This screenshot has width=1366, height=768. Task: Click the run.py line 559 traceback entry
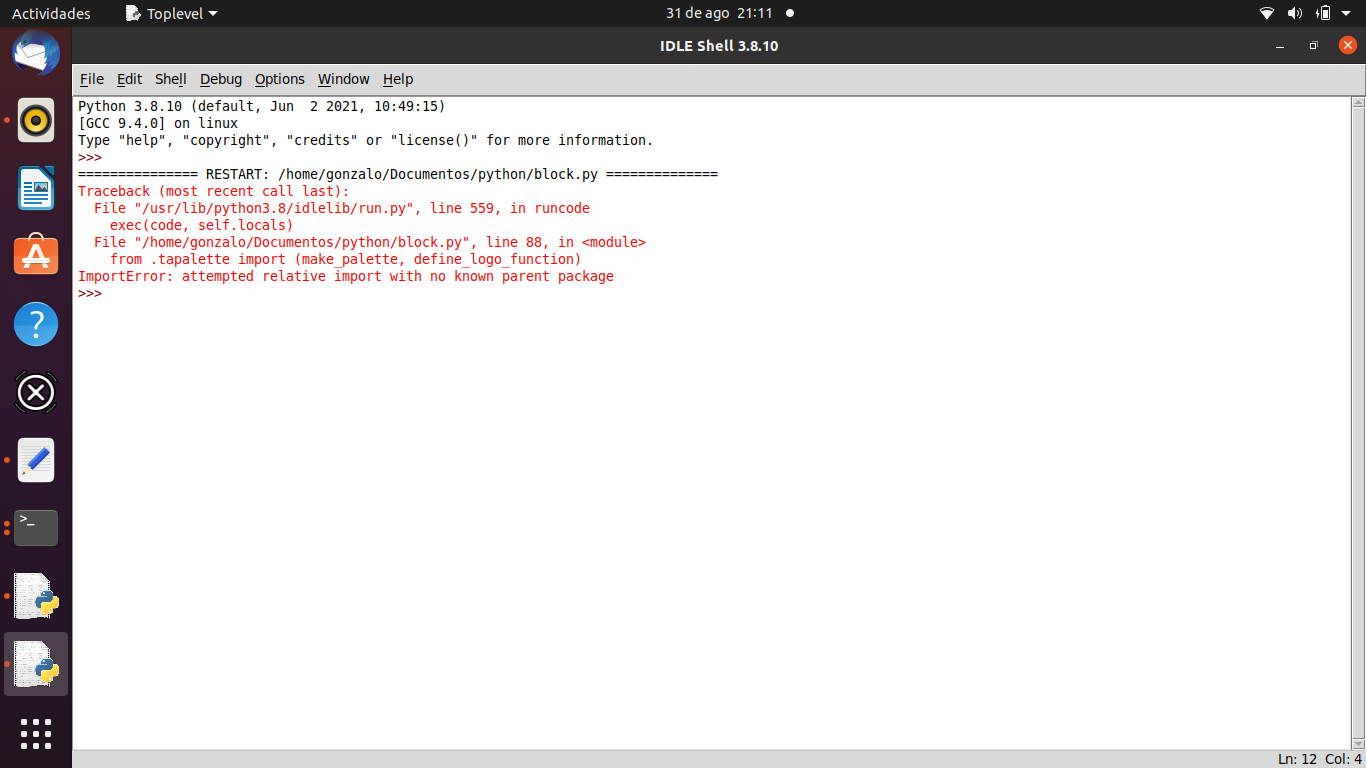point(342,208)
